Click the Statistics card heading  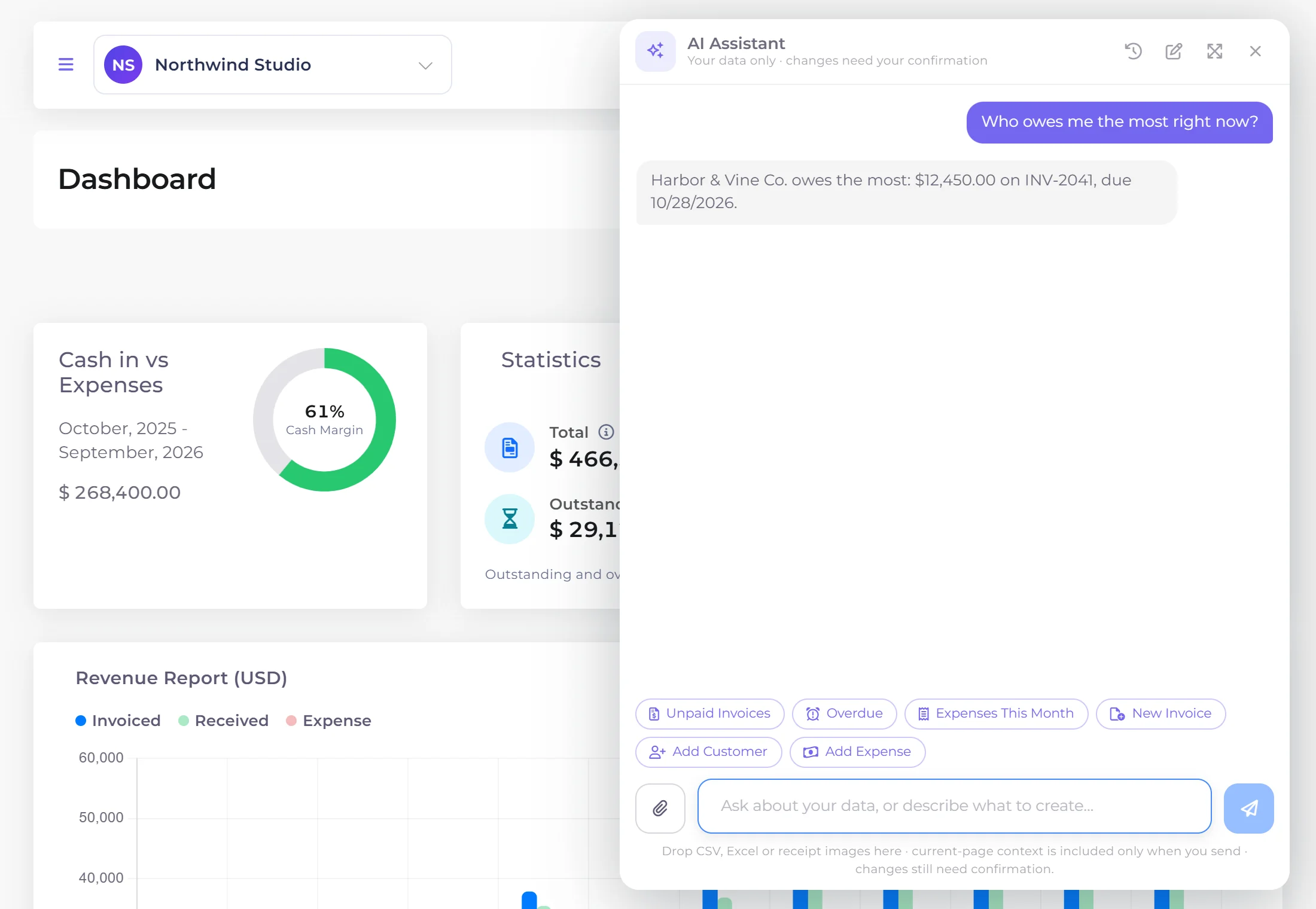point(551,360)
